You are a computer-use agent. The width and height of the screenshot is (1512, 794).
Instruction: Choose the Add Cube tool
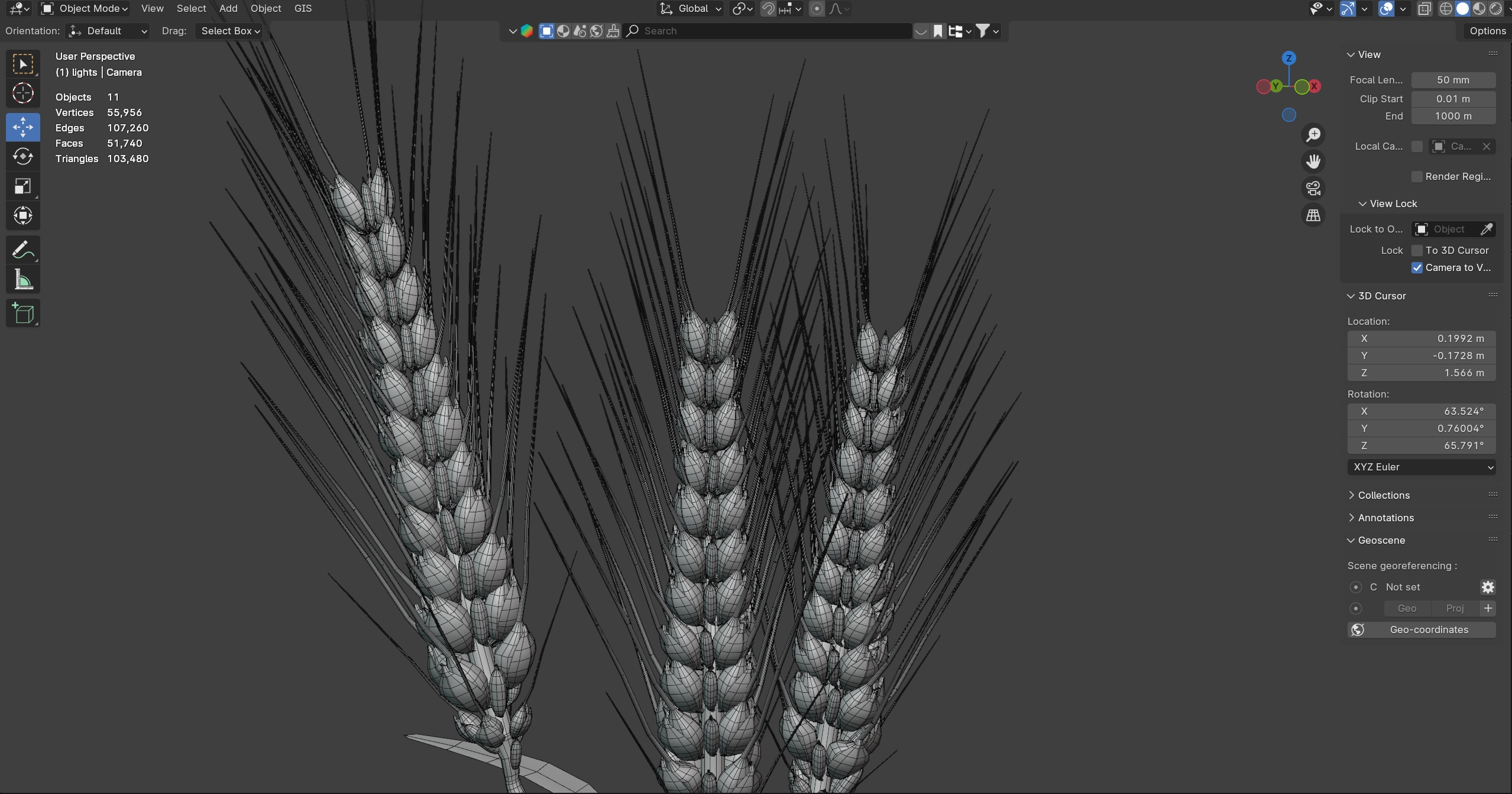click(x=22, y=314)
